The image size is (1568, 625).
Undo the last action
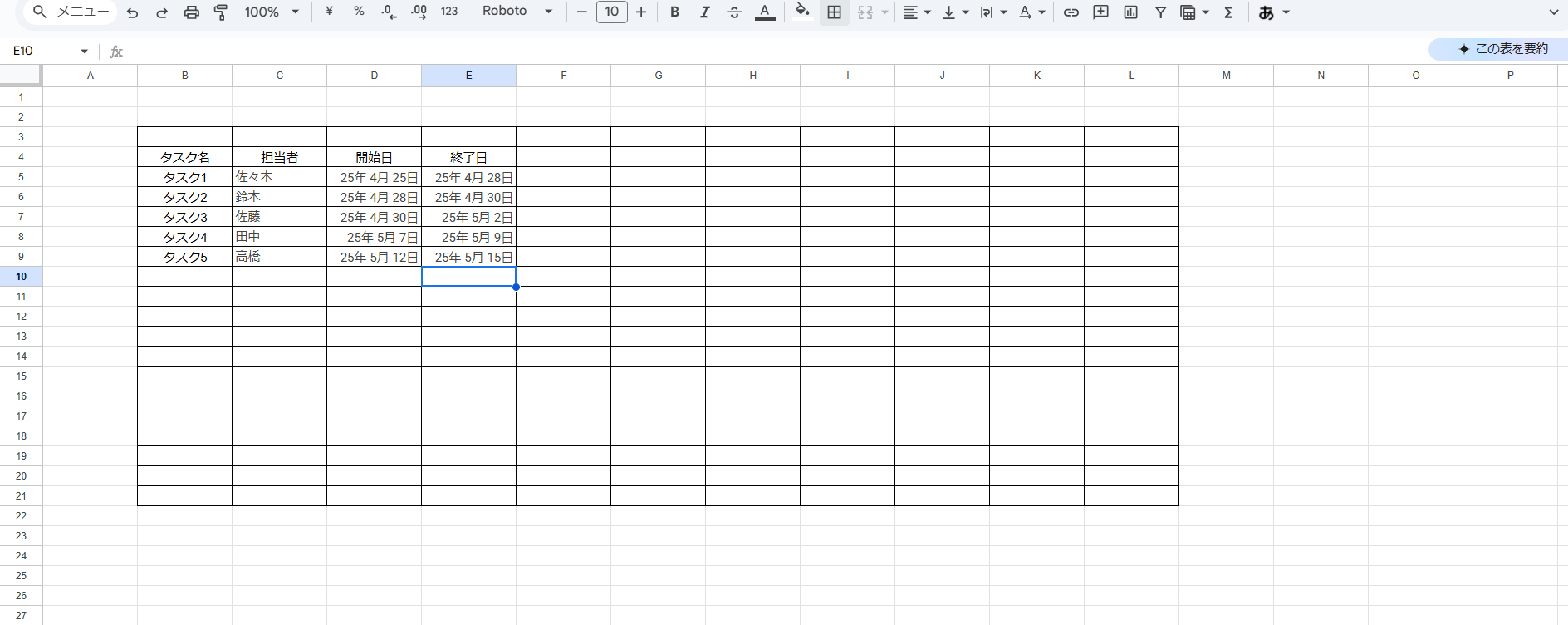pyautogui.click(x=132, y=12)
